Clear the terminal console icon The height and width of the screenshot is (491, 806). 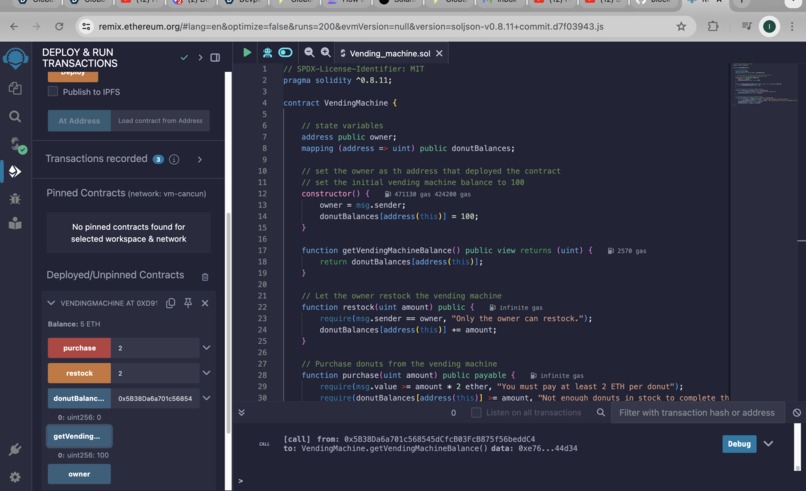[796, 413]
